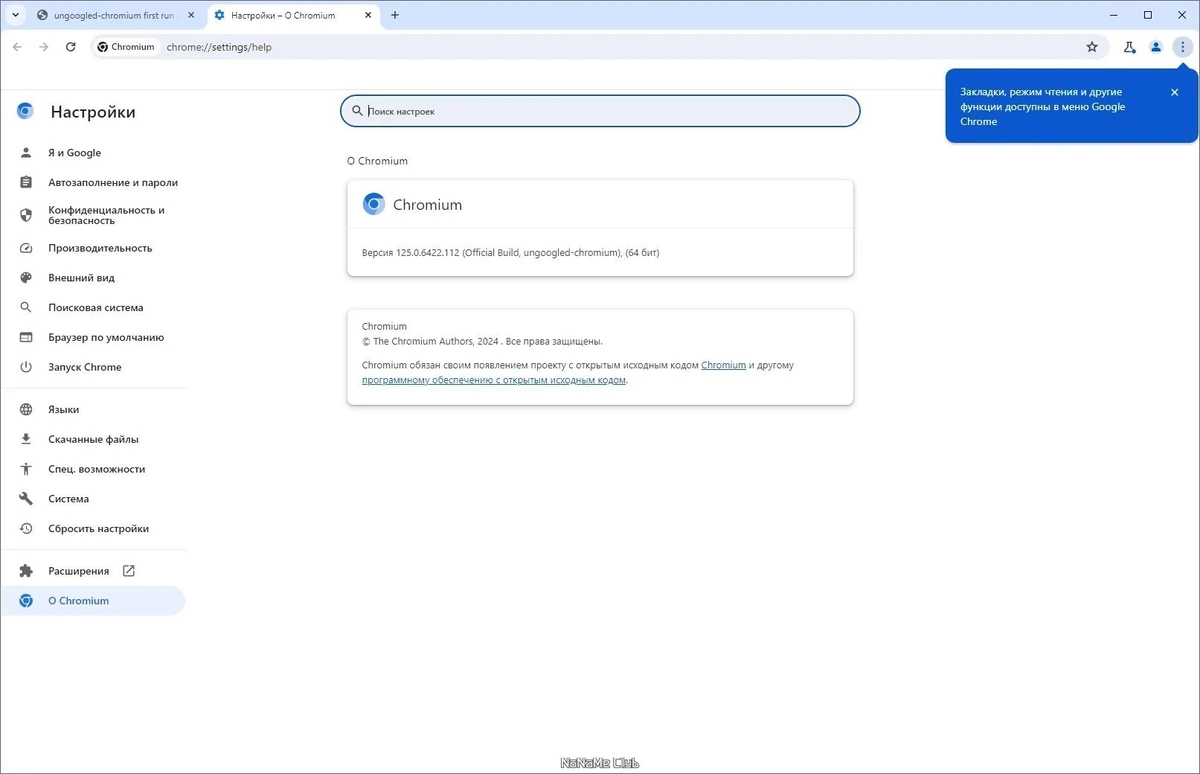Open Сбросить настройки section
The height and width of the screenshot is (774, 1200).
point(93,529)
